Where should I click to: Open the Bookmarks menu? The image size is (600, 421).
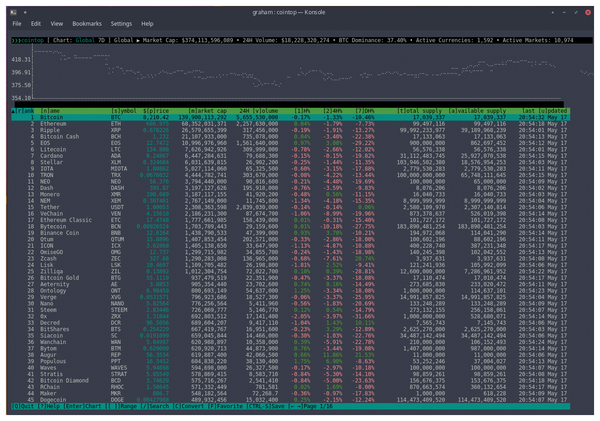(x=87, y=24)
